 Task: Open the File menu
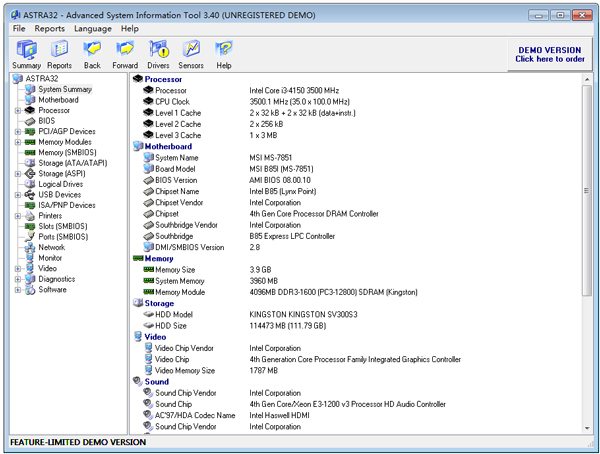pos(19,29)
